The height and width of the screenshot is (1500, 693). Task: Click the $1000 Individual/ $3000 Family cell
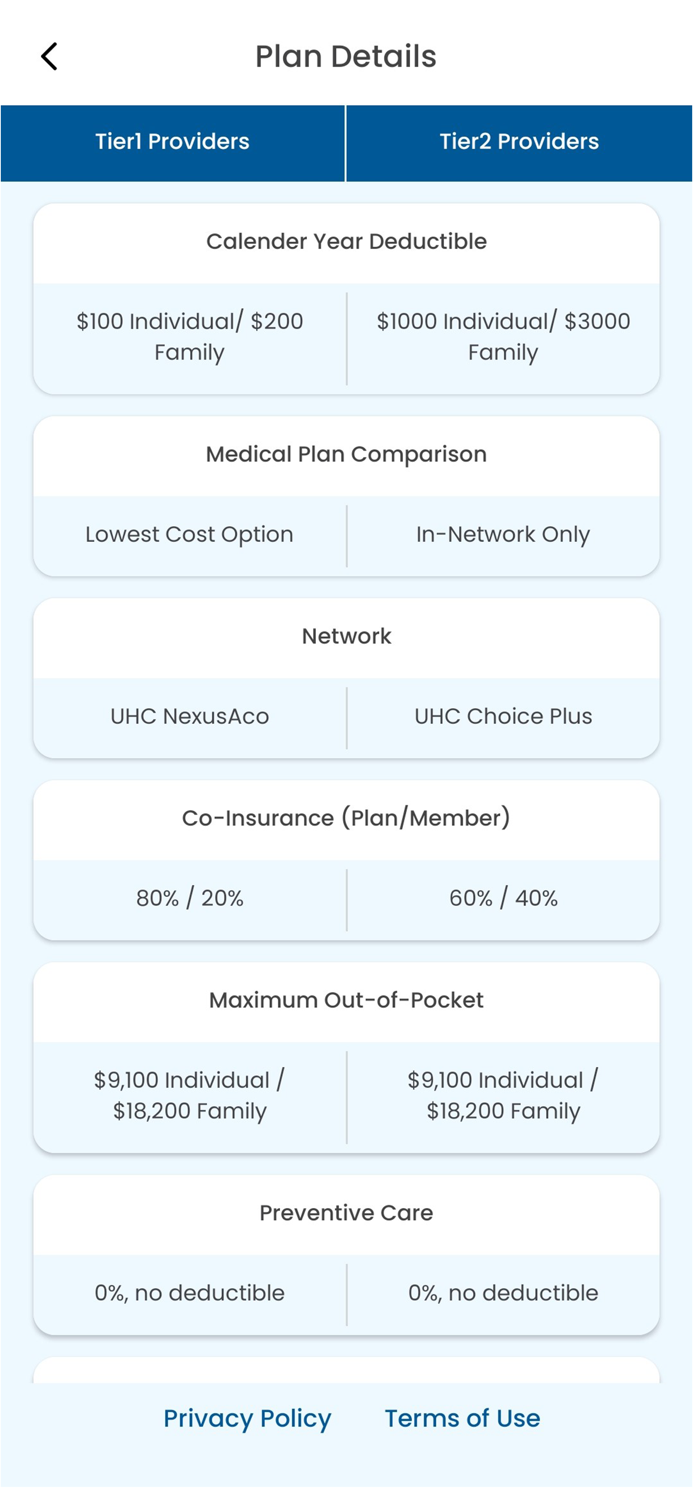[x=503, y=337]
